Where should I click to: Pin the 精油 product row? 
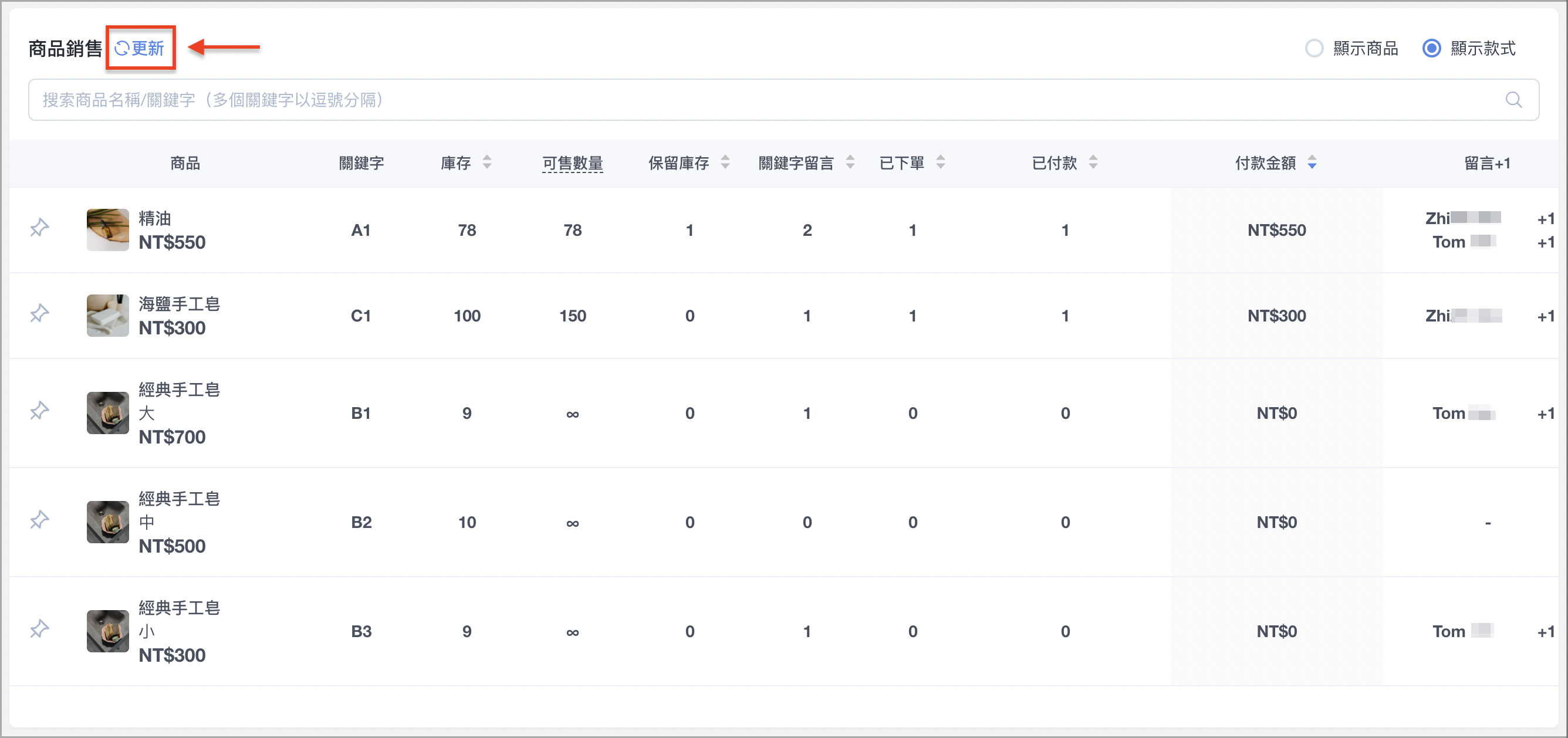39,228
